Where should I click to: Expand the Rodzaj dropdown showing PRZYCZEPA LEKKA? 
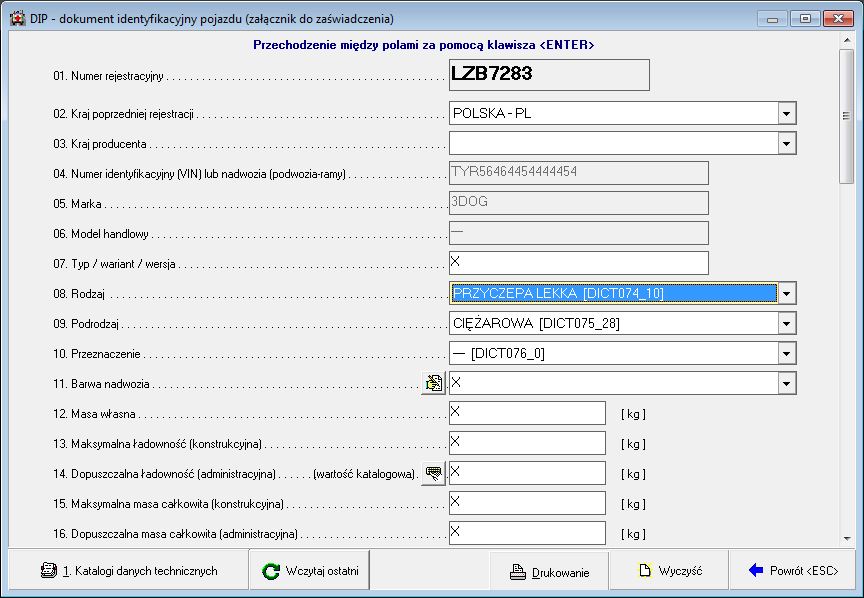point(787,293)
